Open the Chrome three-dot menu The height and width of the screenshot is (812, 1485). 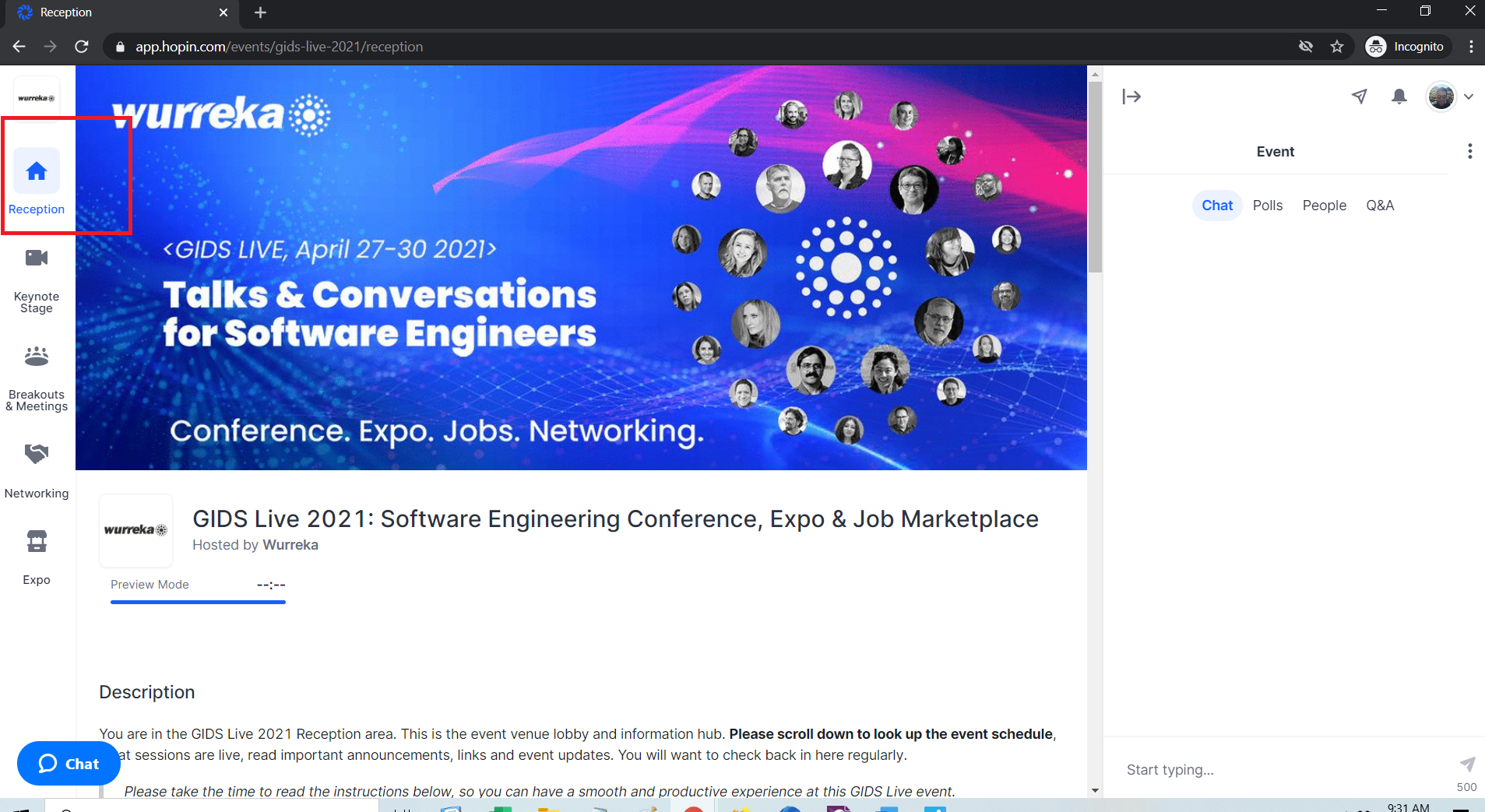tap(1471, 47)
